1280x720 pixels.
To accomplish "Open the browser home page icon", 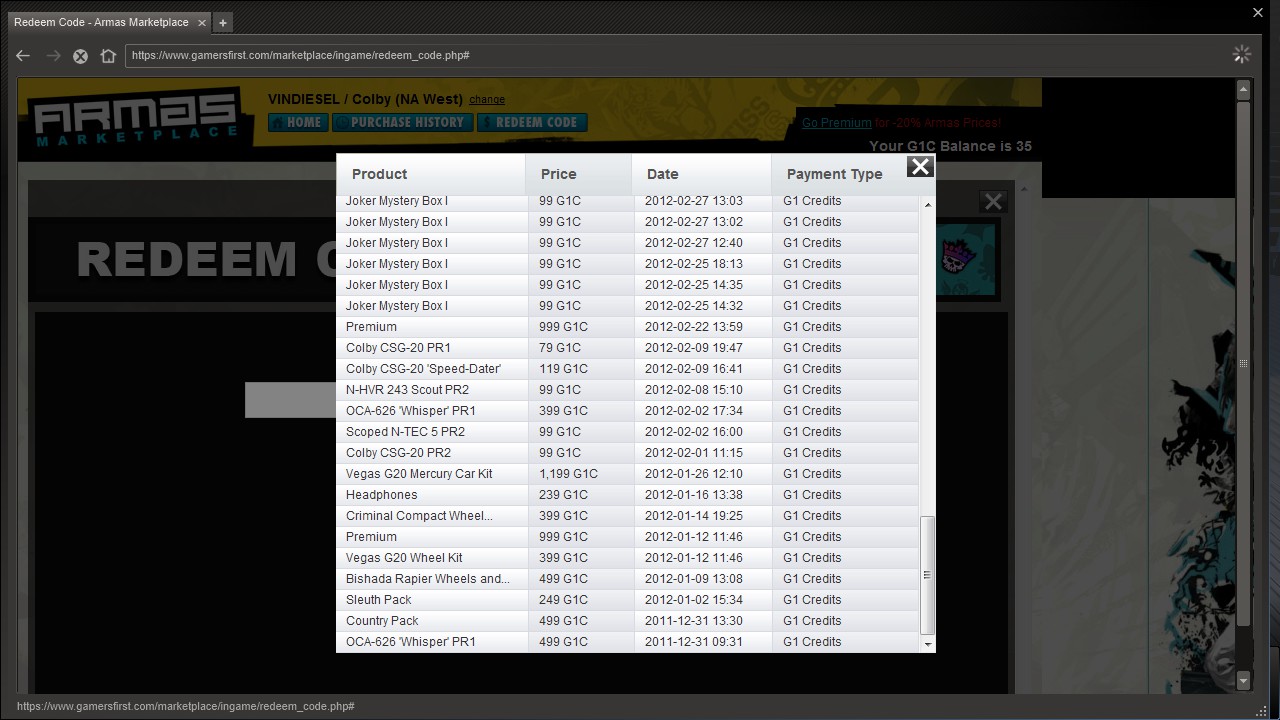I will (x=108, y=56).
